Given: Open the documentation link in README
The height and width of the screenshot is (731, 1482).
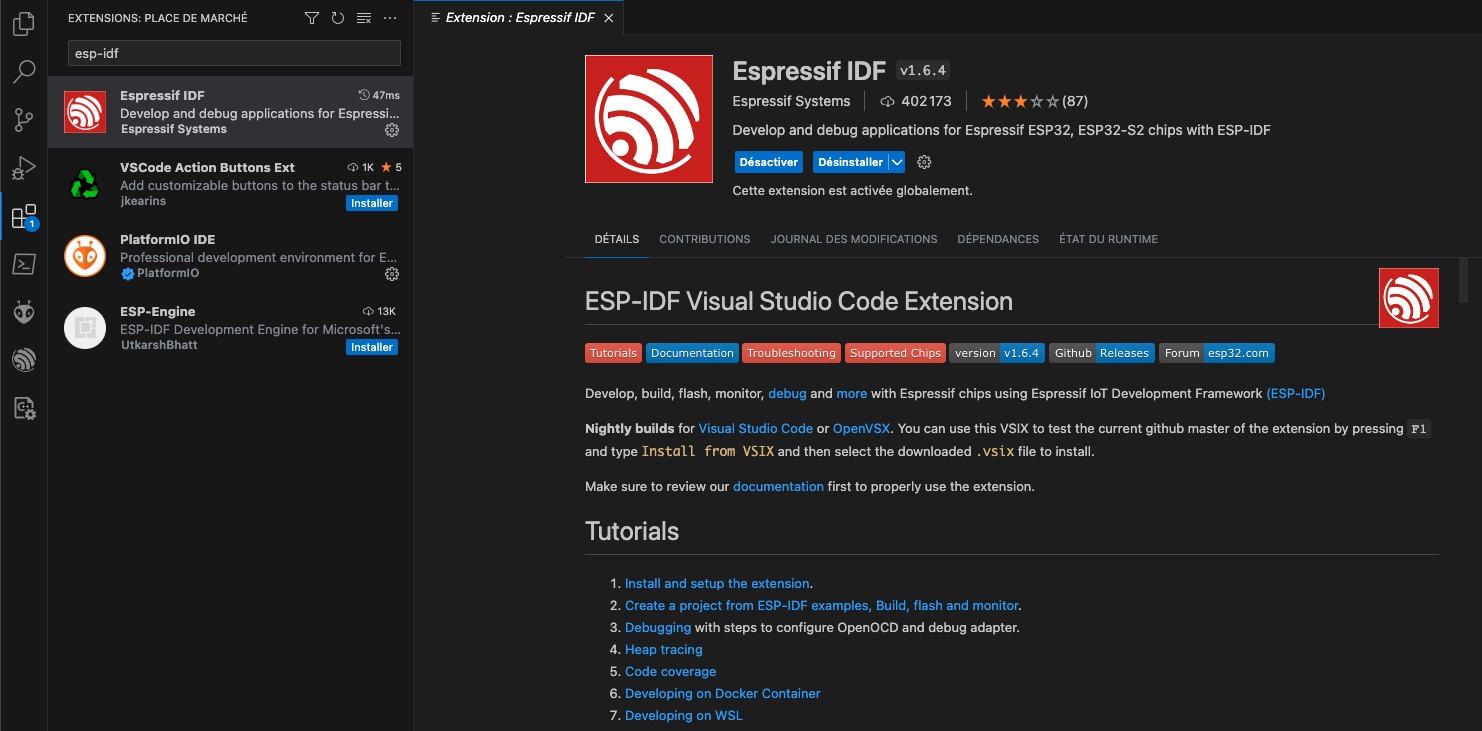Looking at the screenshot, I should tap(778, 487).
